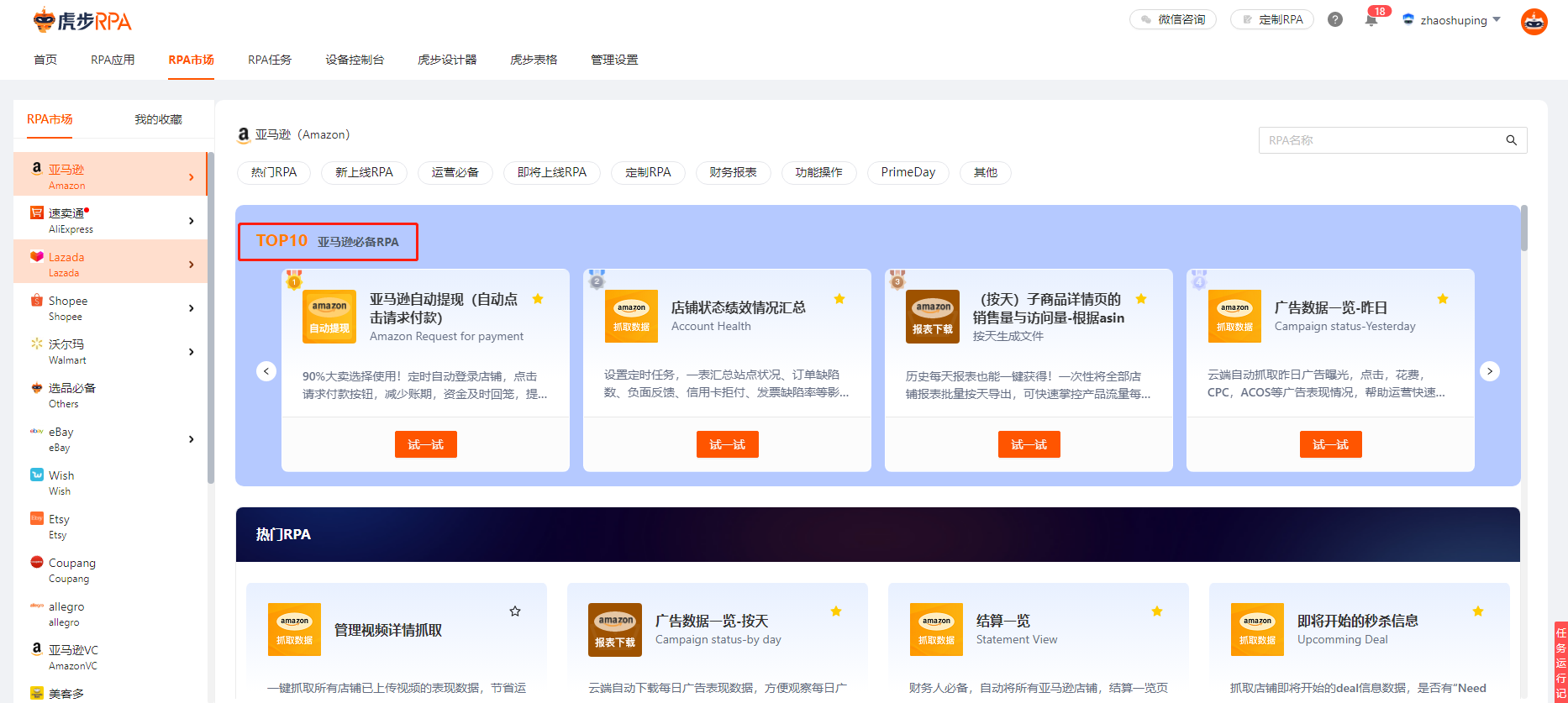Show next TOP10 carousel cards

tap(1490, 371)
